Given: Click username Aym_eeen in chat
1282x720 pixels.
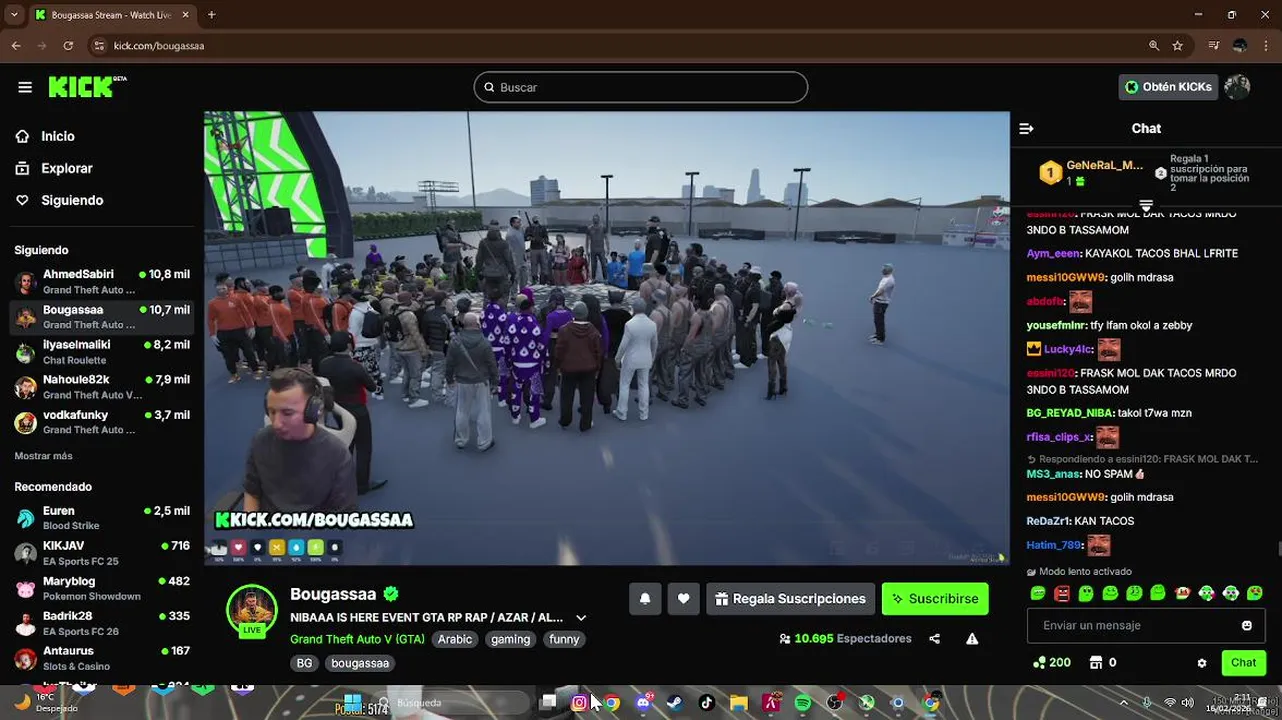Looking at the screenshot, I should pos(1053,253).
